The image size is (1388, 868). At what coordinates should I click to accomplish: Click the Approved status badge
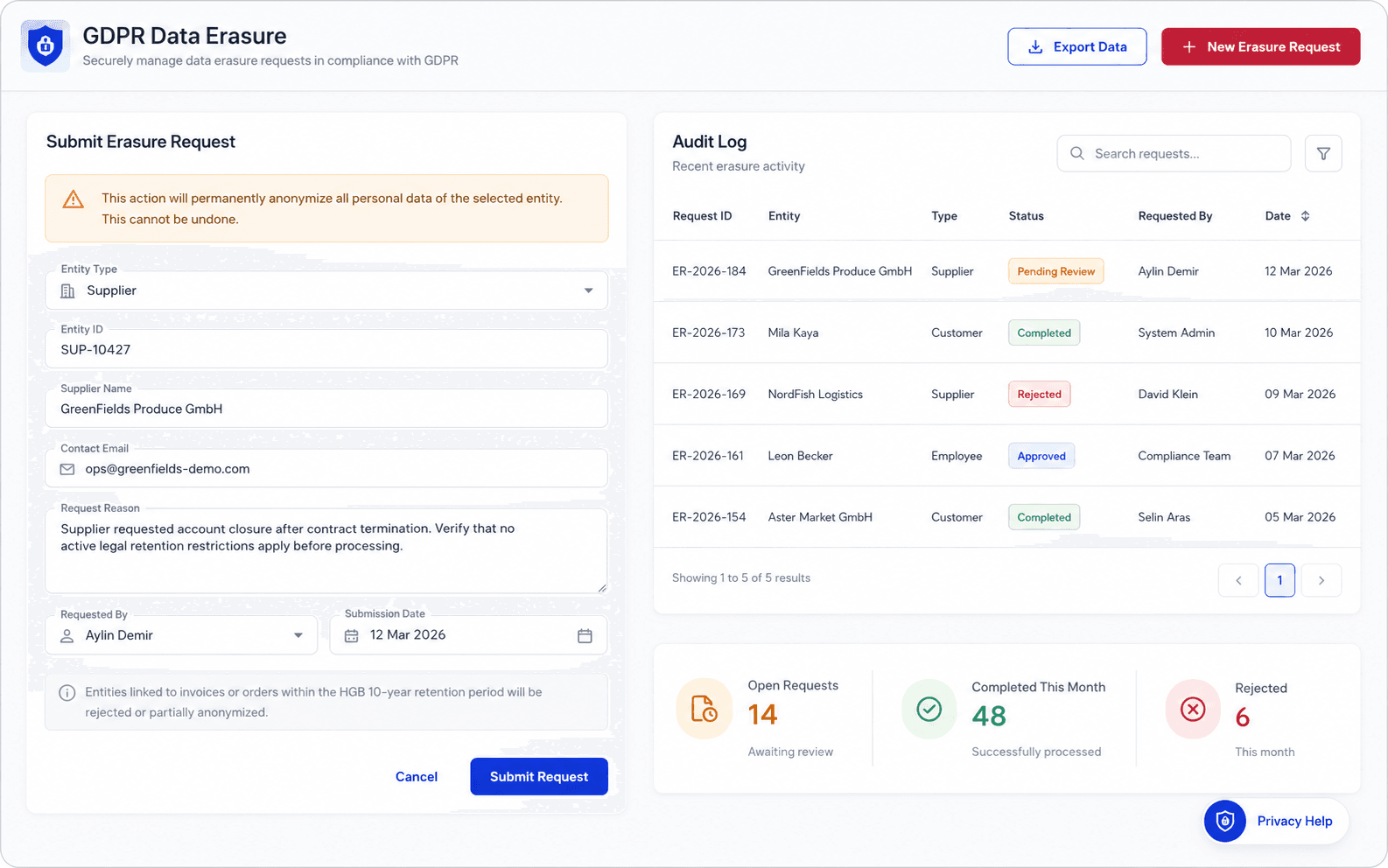pyautogui.click(x=1041, y=456)
